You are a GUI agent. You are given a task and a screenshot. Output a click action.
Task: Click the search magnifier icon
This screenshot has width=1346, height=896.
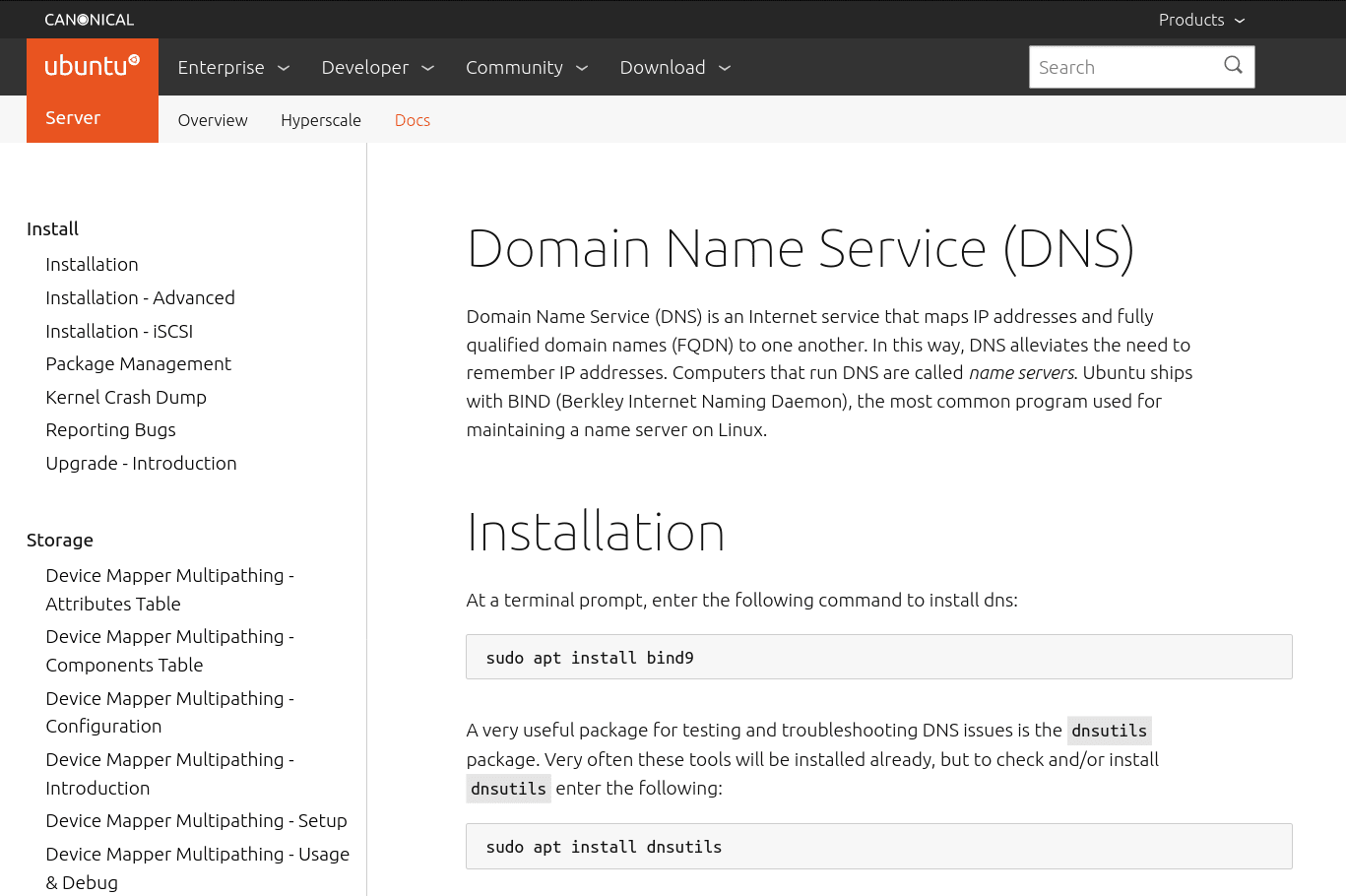[1233, 66]
